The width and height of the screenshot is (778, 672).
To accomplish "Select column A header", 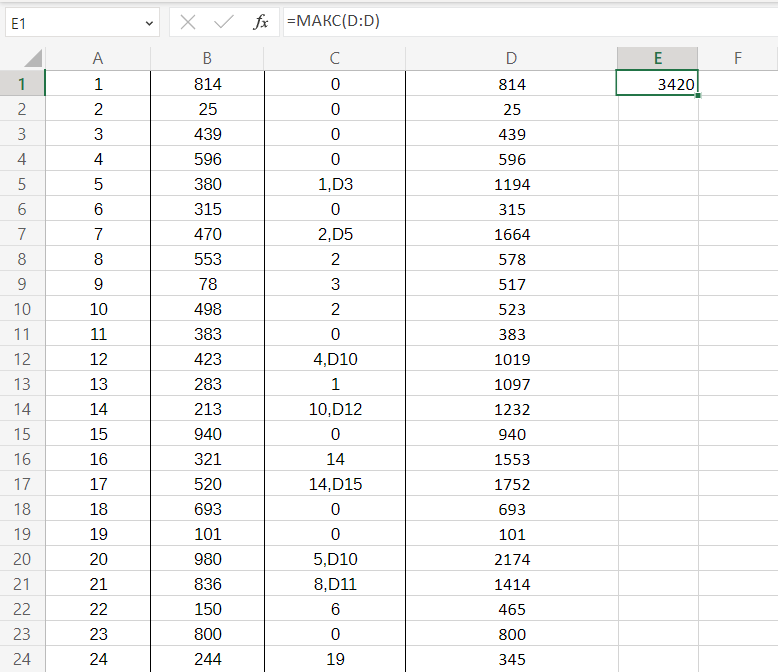I will point(98,58).
